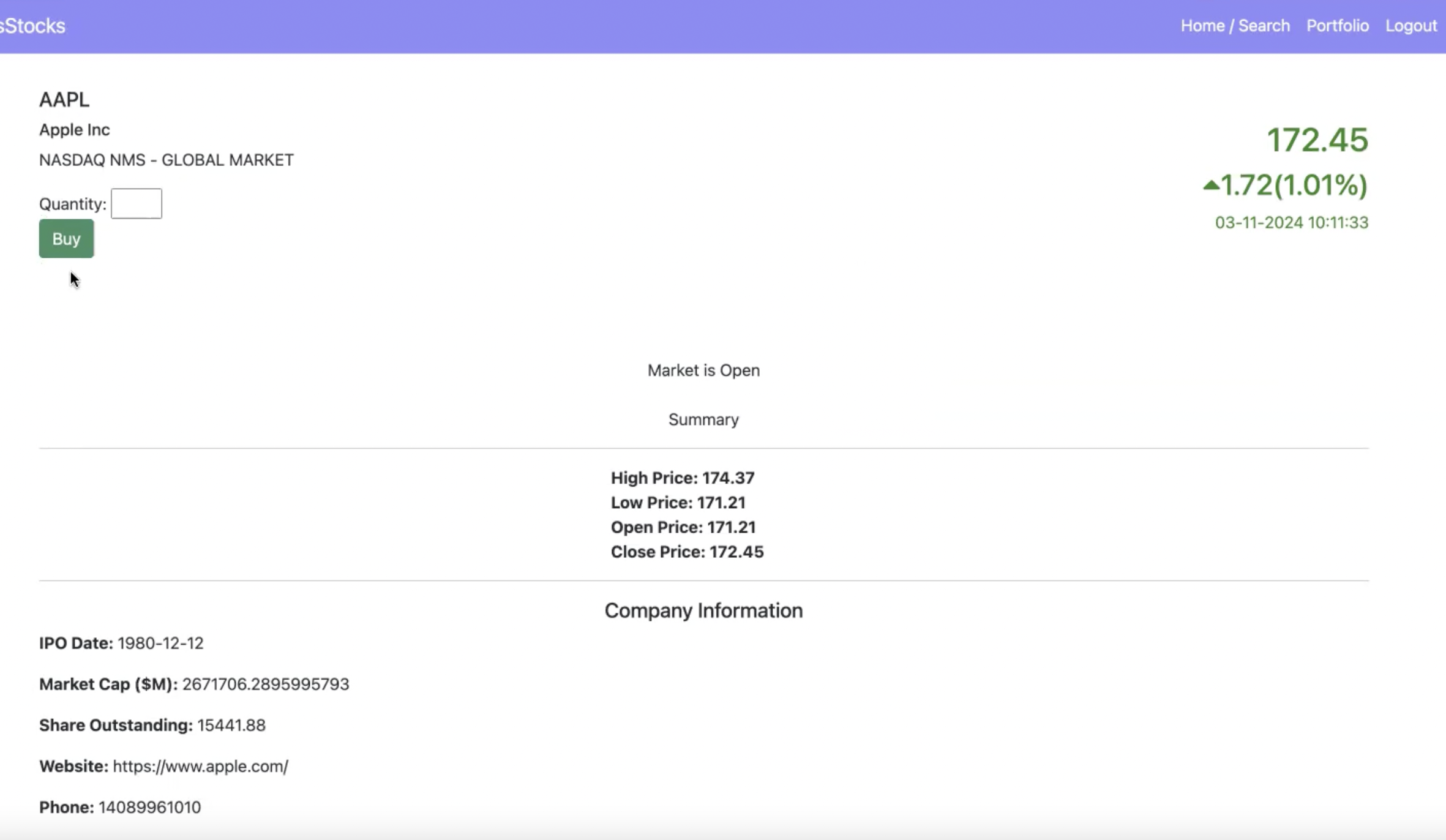Click the Close Price 172.45 line
Viewport: 1446px width, 840px height.
click(687, 552)
